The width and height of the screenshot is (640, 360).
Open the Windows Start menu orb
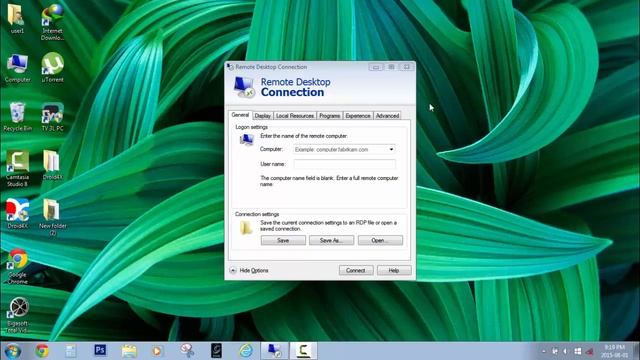pyautogui.click(x=12, y=351)
